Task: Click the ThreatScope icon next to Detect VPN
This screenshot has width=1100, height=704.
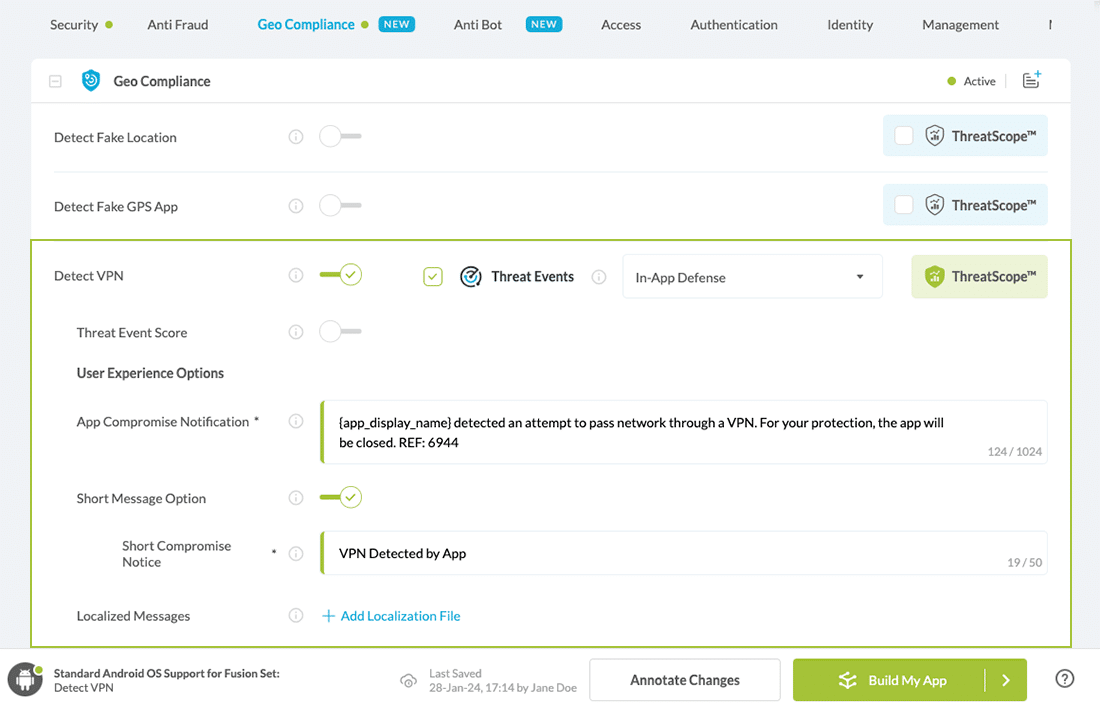Action: (932, 275)
